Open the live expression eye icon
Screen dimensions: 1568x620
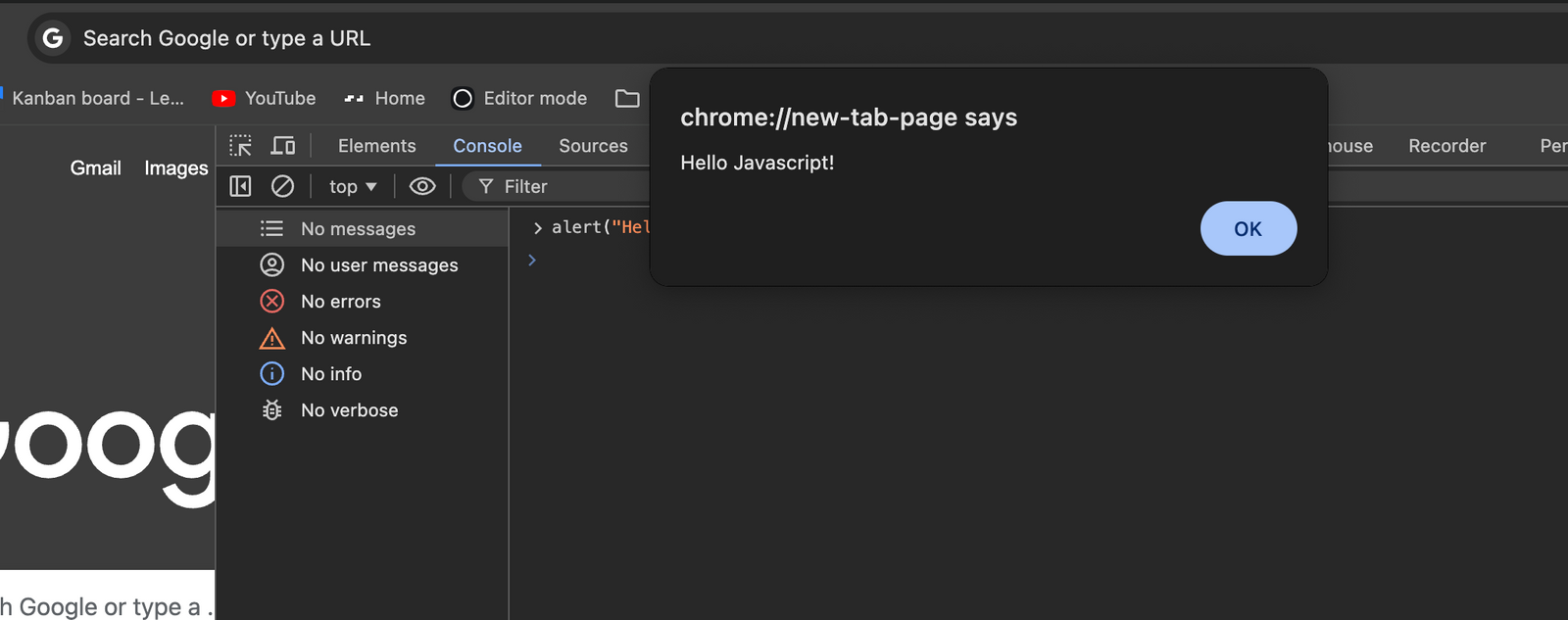[x=422, y=186]
